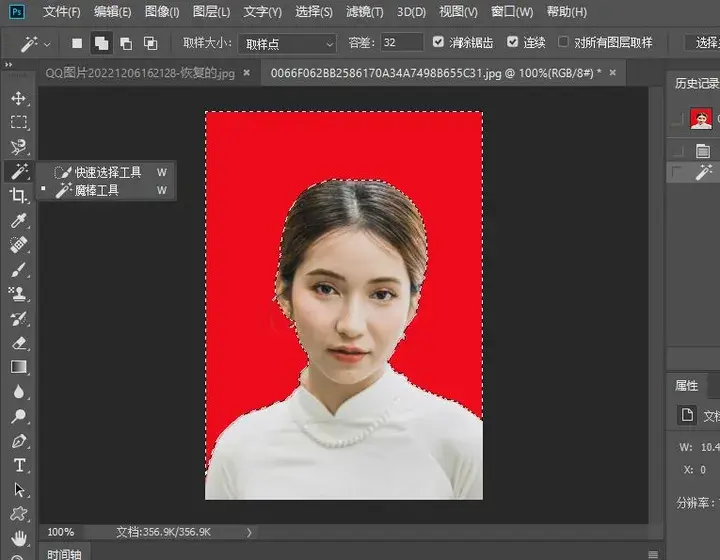The height and width of the screenshot is (560, 720).
Task: Toggle the 消除锯齿 (anti-alias) checkbox
Action: (x=440, y=43)
